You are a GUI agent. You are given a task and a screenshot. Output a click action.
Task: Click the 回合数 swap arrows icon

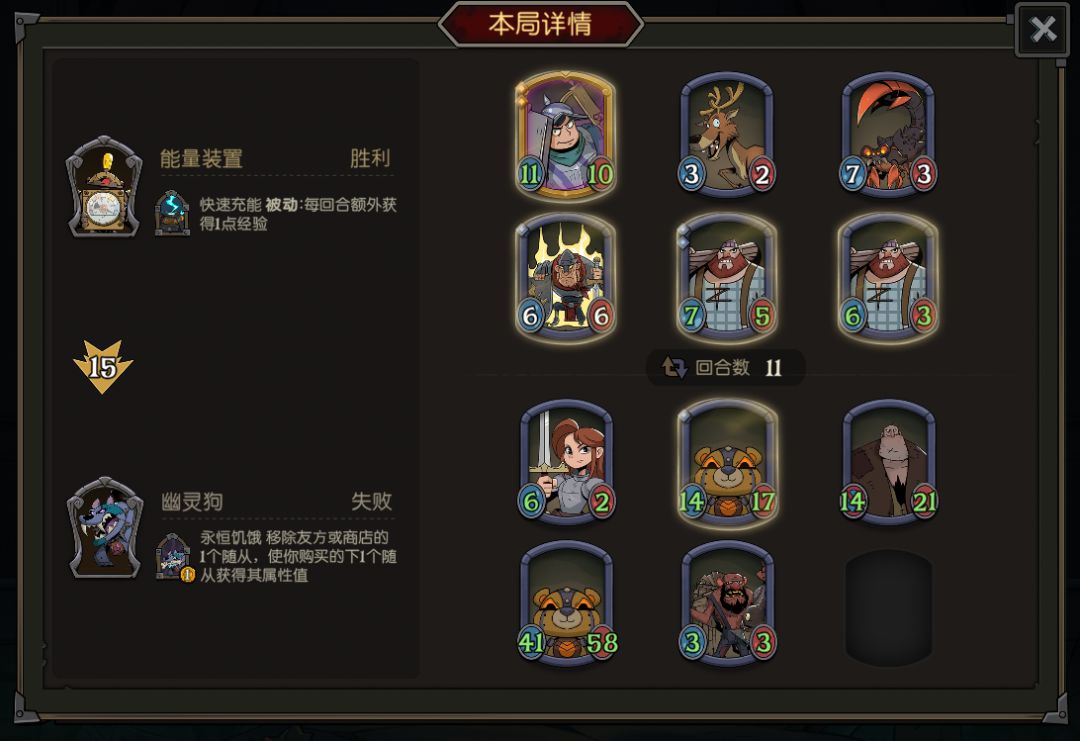click(x=674, y=367)
